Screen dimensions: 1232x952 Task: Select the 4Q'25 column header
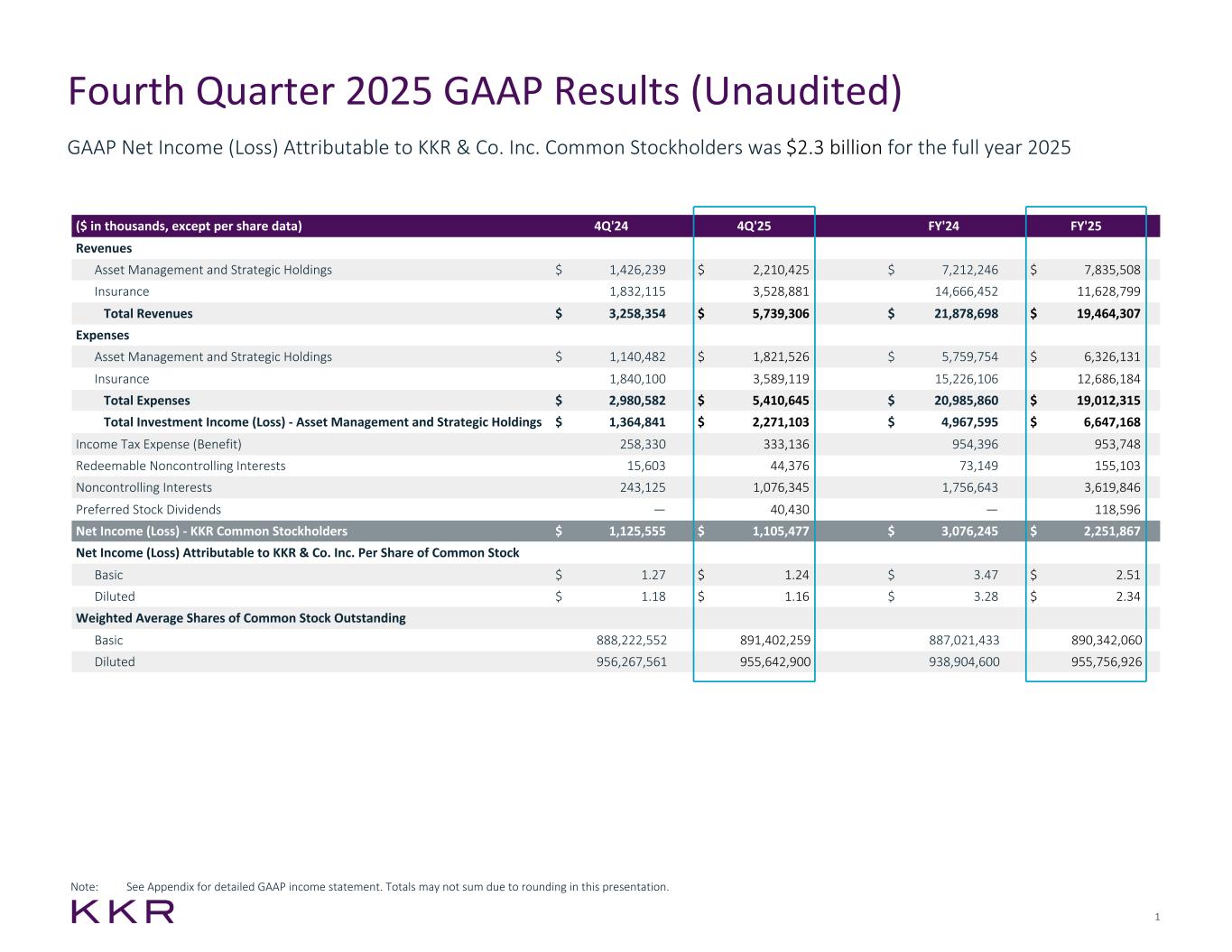click(754, 226)
